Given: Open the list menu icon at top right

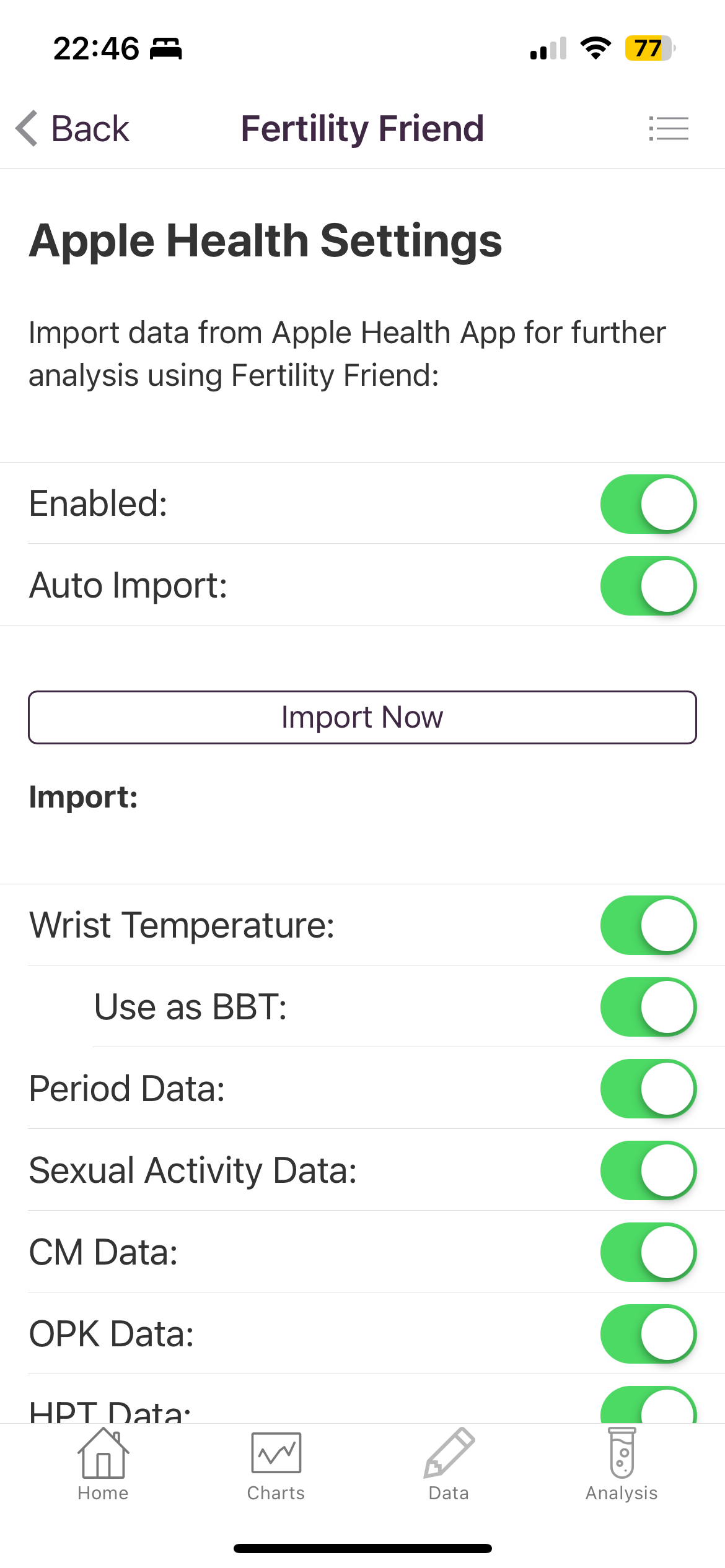Looking at the screenshot, I should pos(669,128).
